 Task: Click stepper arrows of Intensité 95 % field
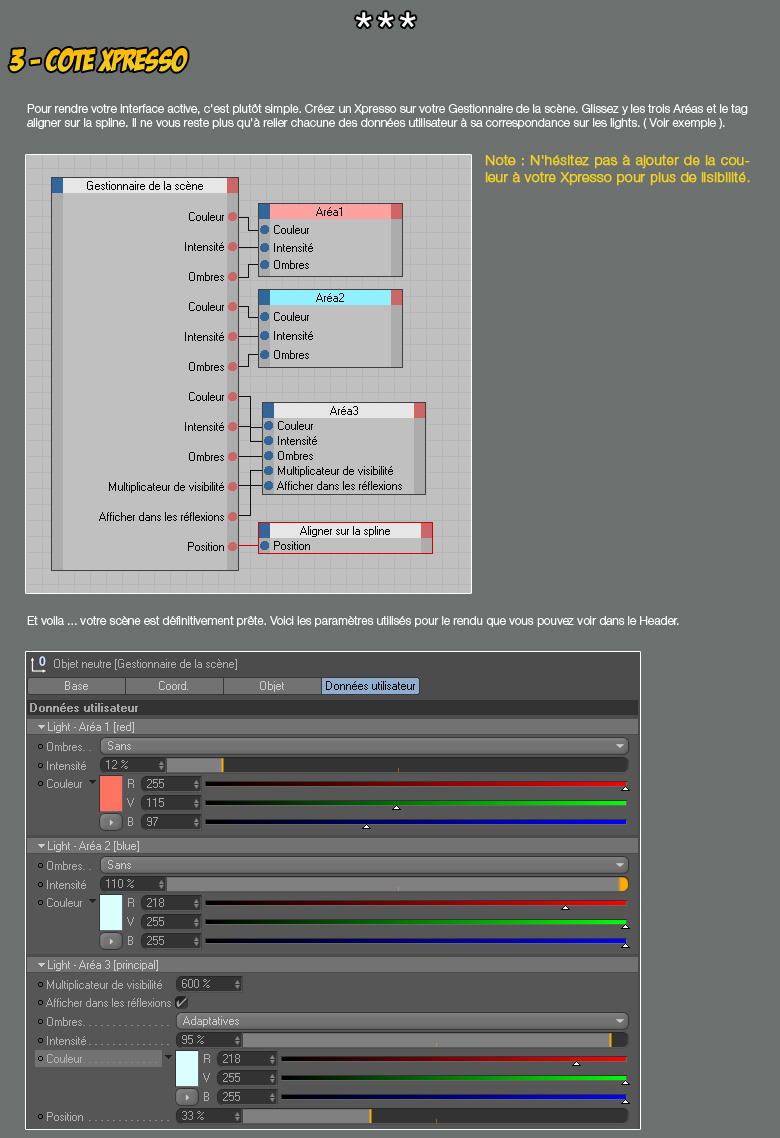(237, 1040)
